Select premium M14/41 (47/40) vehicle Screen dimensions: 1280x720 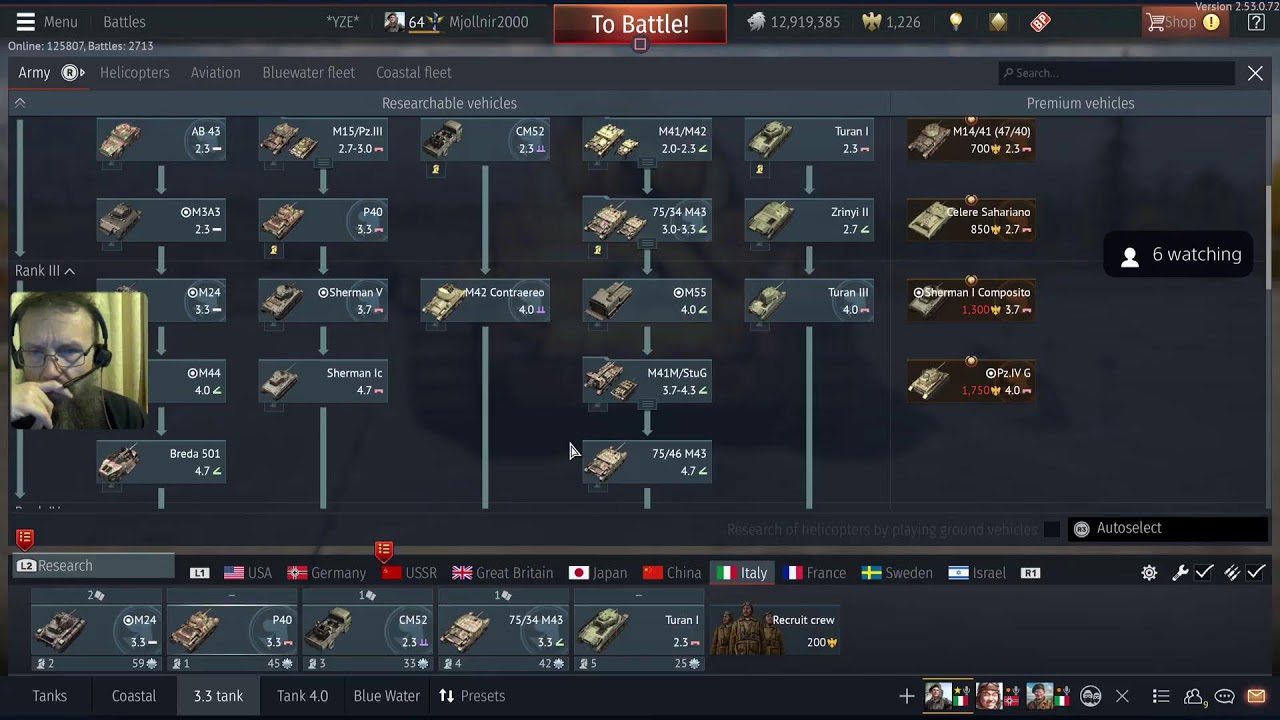pyautogui.click(x=971, y=140)
